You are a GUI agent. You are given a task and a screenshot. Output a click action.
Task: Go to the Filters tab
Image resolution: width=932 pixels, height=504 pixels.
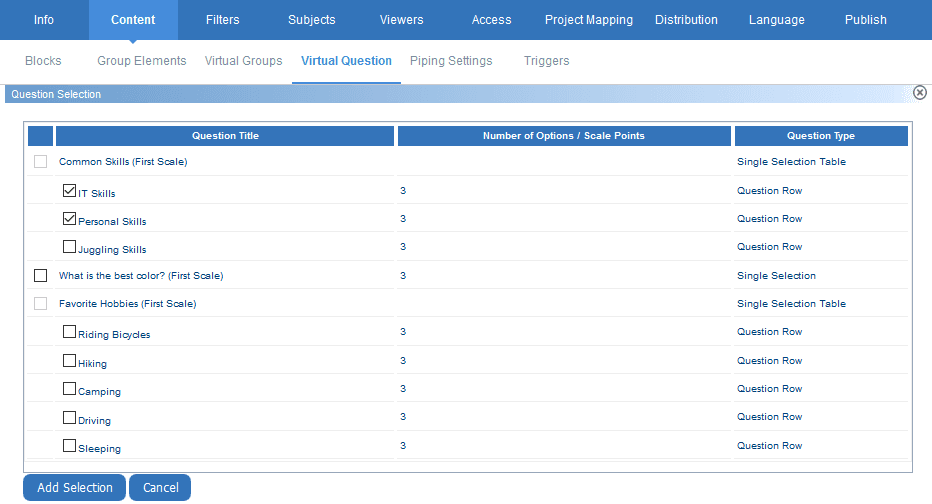pyautogui.click(x=222, y=20)
